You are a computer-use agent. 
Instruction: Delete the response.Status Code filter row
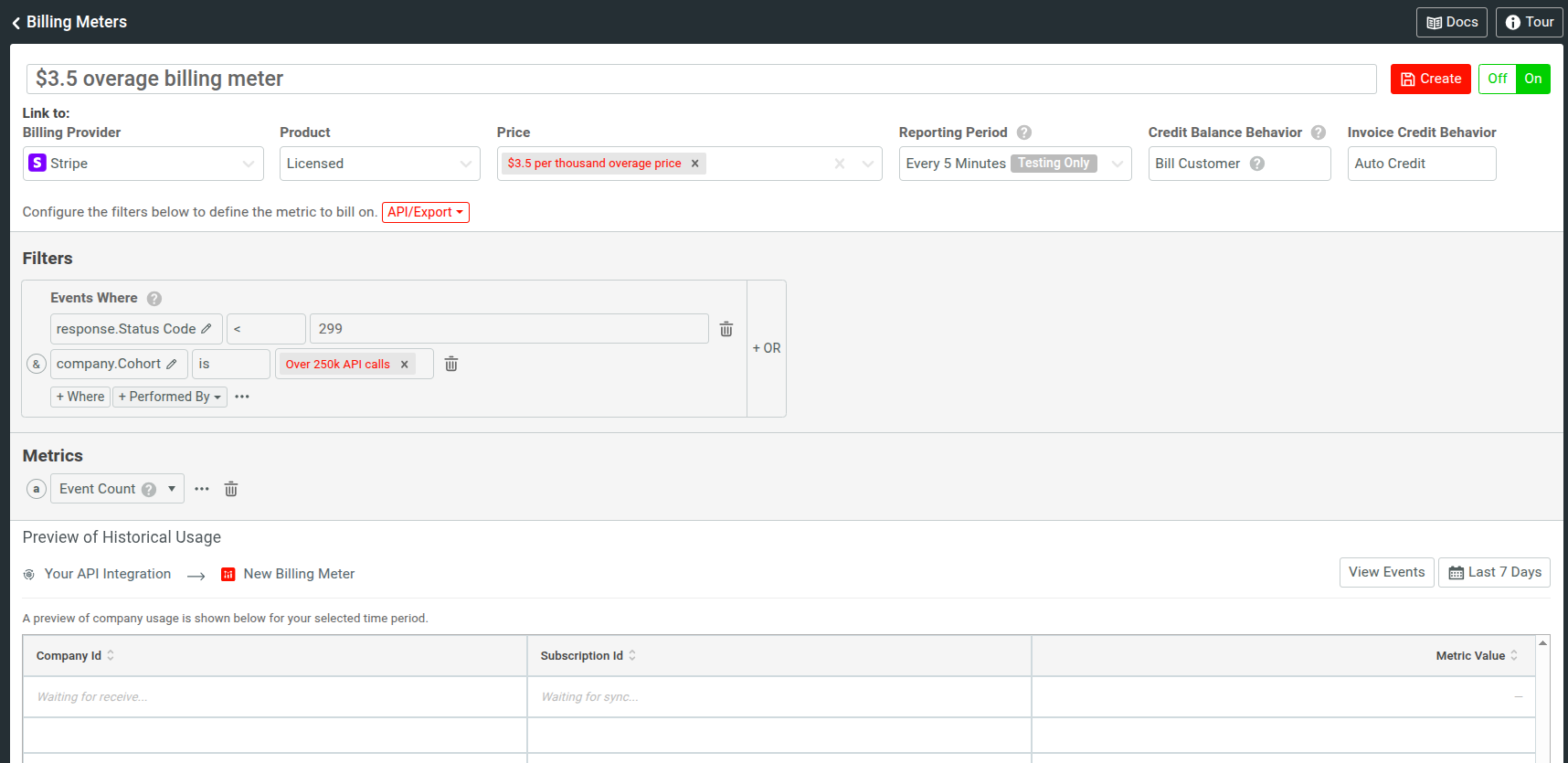[x=726, y=329]
